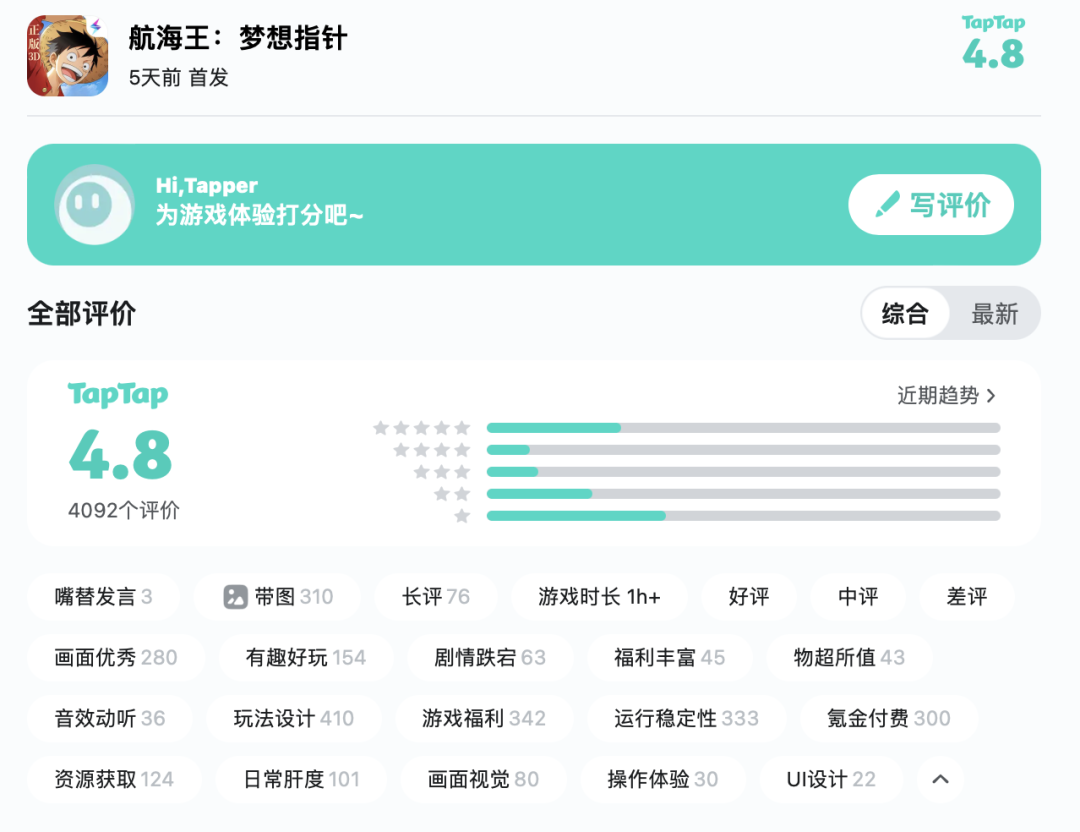Click TapTap logo in rating card

118,395
